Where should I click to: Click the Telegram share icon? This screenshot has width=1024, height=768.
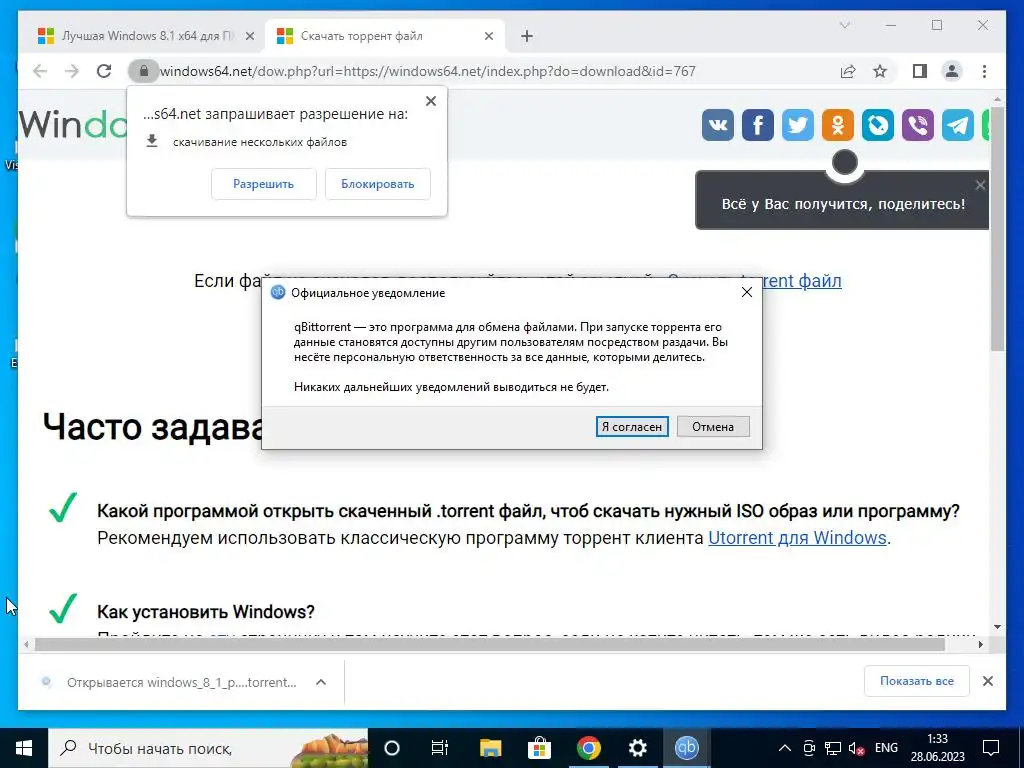click(958, 125)
